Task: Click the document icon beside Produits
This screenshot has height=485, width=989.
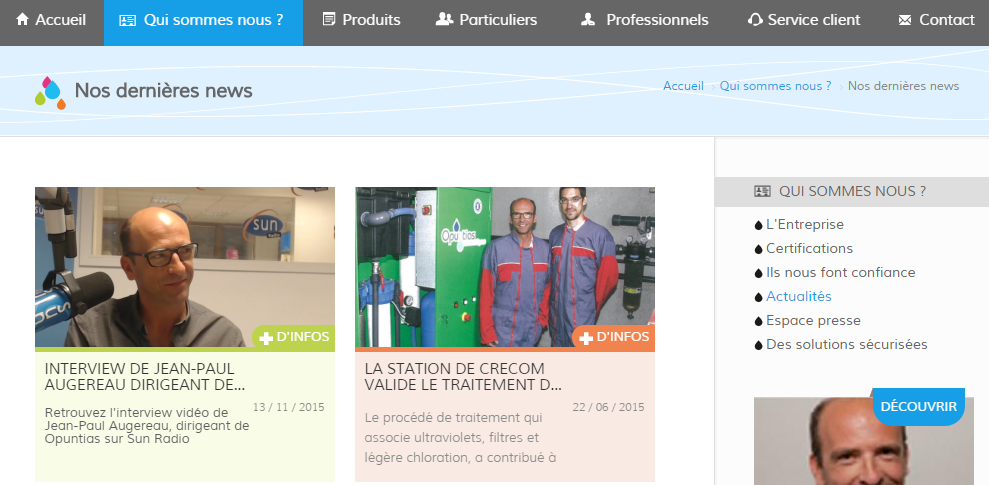Action: click(x=329, y=20)
